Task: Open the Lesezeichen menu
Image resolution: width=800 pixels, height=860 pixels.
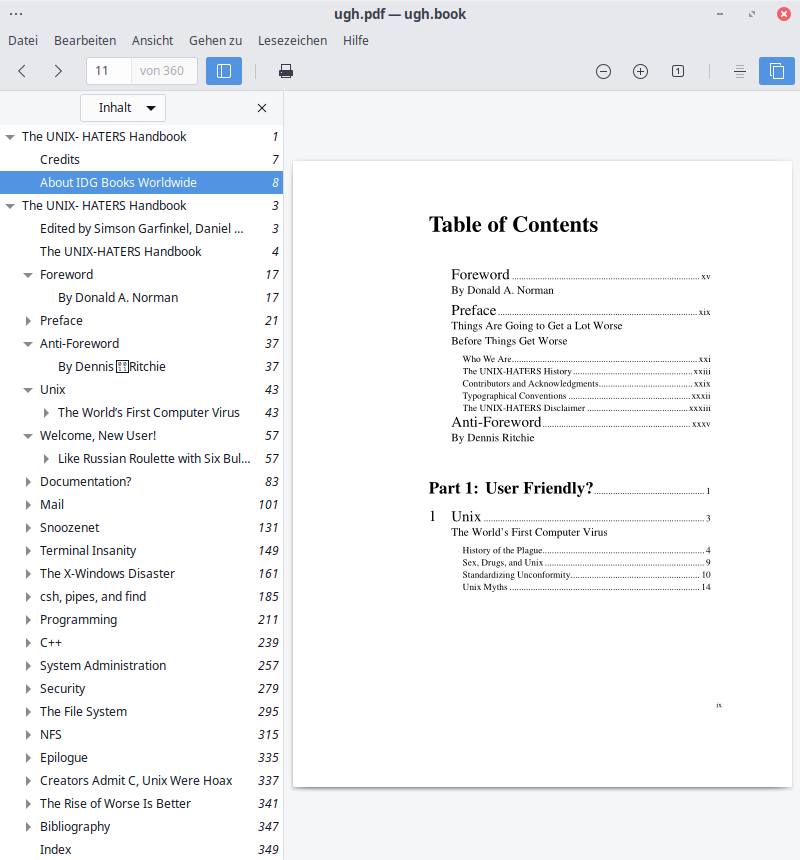Action: pyautogui.click(x=292, y=41)
